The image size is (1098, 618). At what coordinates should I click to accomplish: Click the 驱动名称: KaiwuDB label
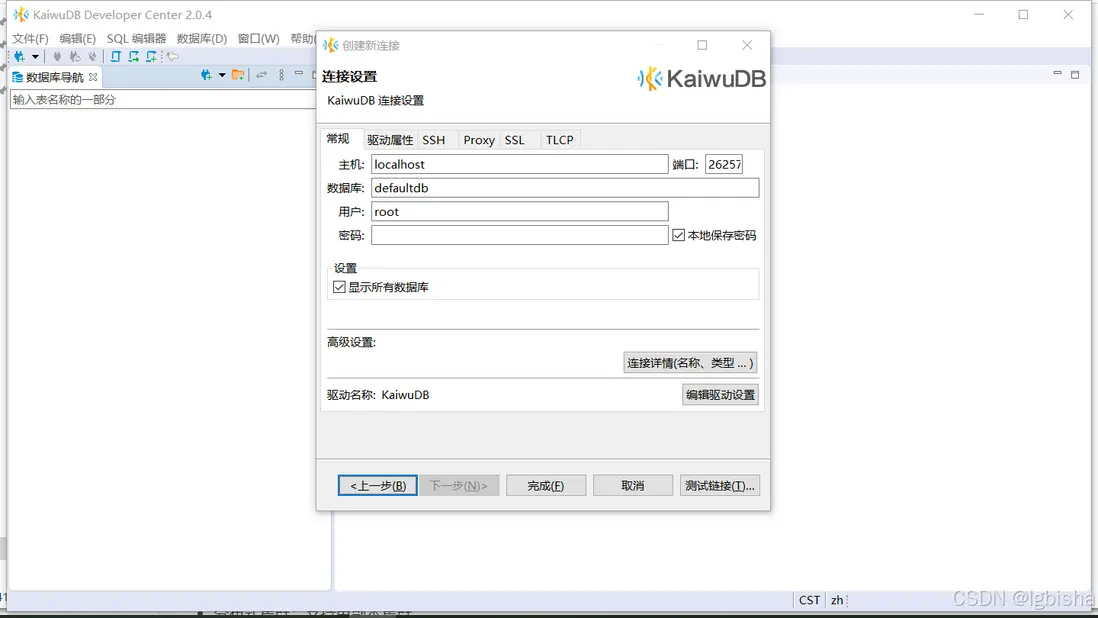[378, 395]
